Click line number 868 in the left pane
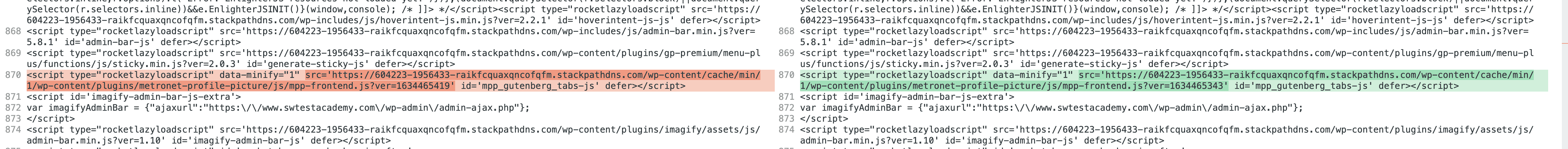This screenshot has height=149, width=1568. 12,31
